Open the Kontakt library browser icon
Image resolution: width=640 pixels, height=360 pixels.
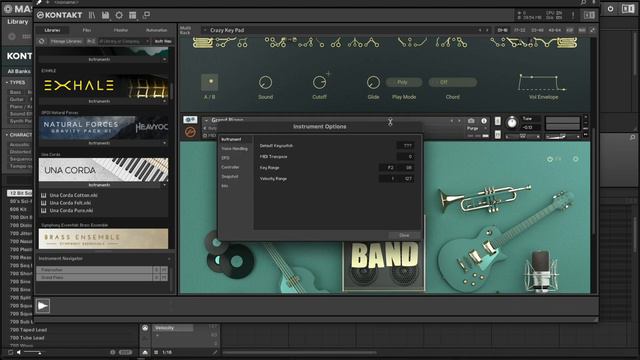(92, 15)
